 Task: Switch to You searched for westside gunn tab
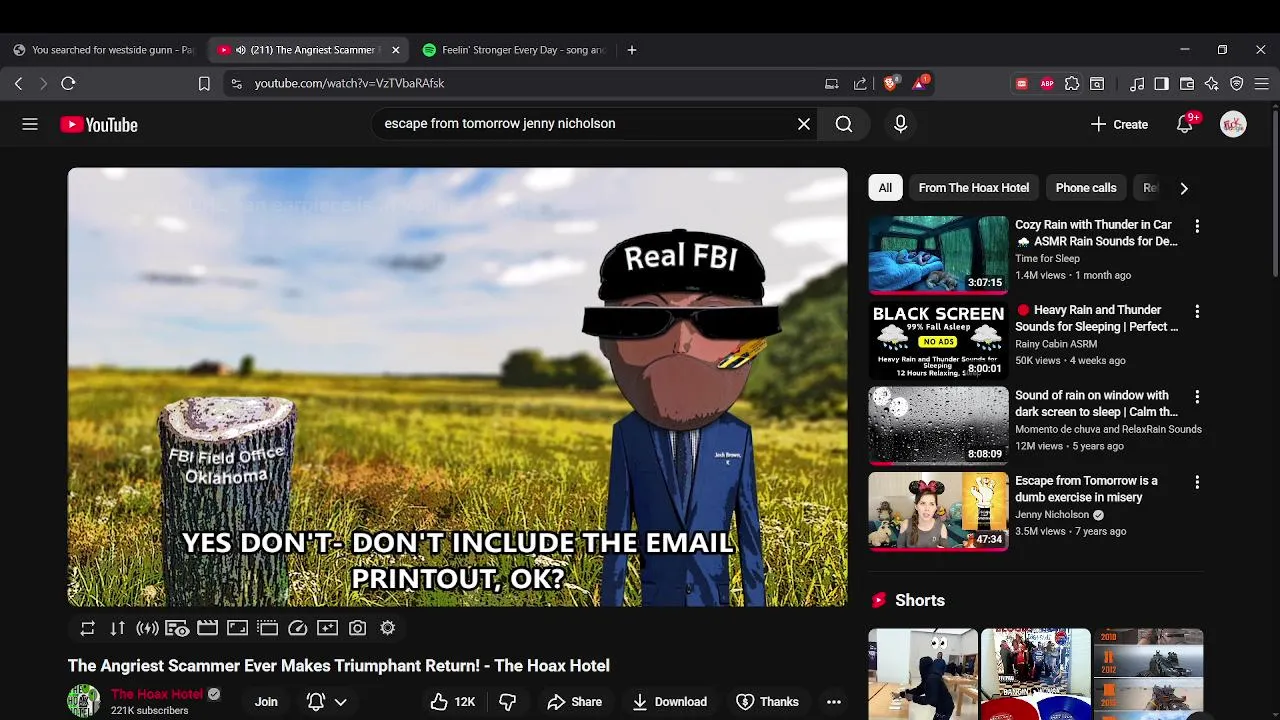click(x=104, y=50)
